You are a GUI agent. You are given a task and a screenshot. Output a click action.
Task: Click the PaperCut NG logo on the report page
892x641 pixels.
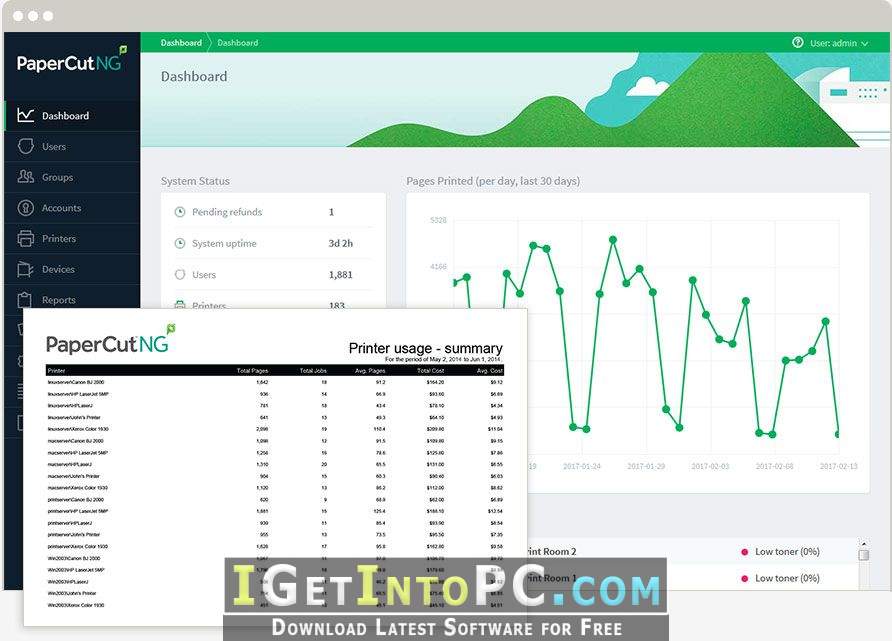coord(110,340)
